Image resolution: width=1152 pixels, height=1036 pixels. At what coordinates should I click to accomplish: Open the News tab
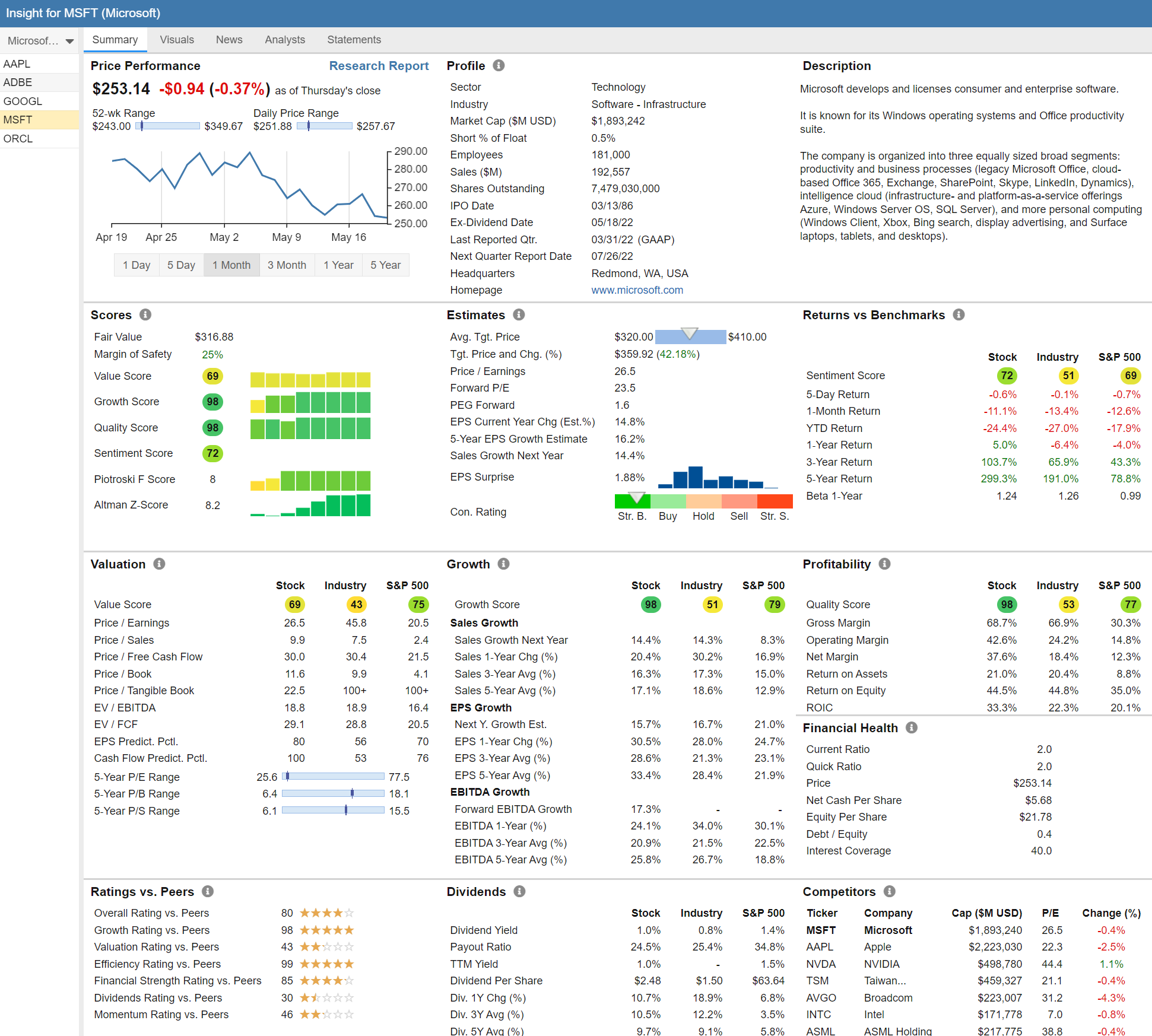(x=229, y=40)
